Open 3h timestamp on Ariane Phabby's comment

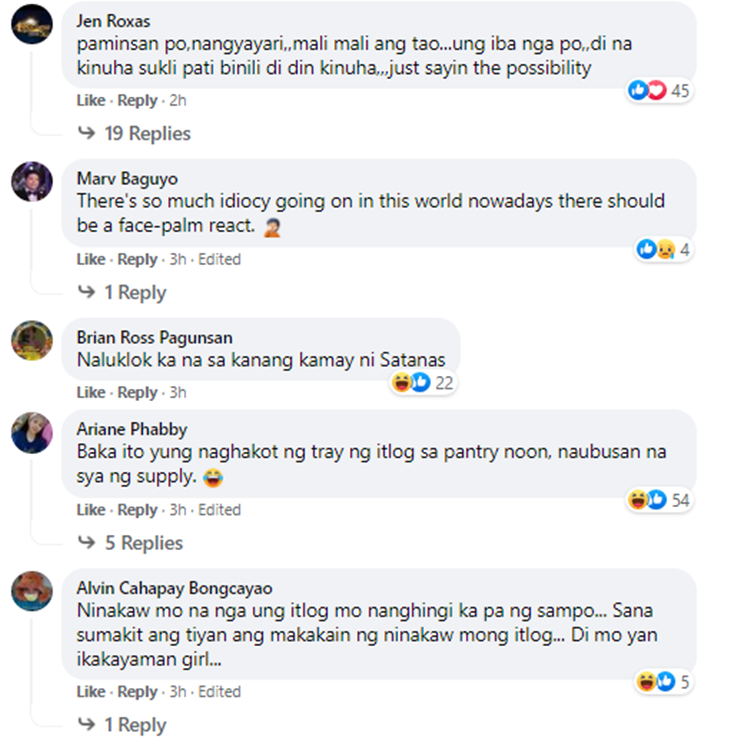(178, 510)
